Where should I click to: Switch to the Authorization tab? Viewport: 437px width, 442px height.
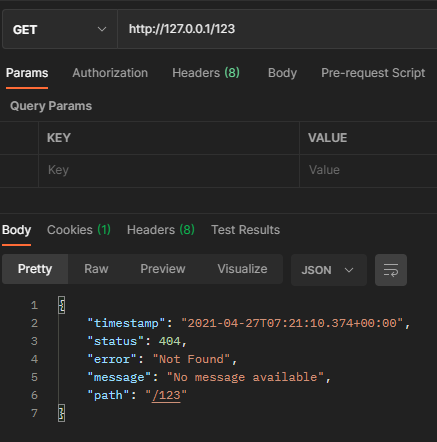110,73
